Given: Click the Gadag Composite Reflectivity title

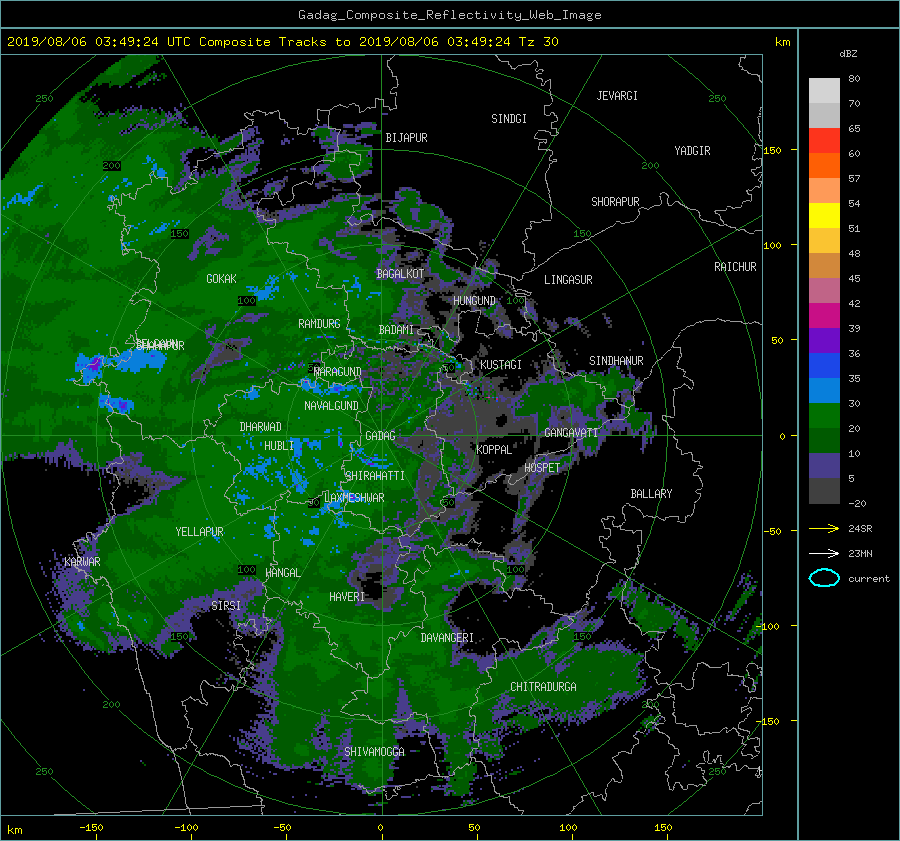Looking at the screenshot, I should point(449,15).
